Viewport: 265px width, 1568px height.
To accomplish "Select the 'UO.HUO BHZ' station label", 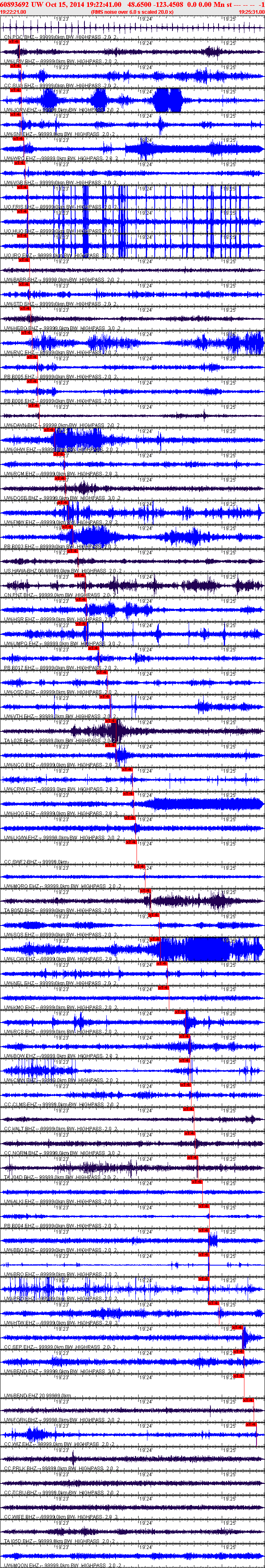I will [x=19, y=231].
